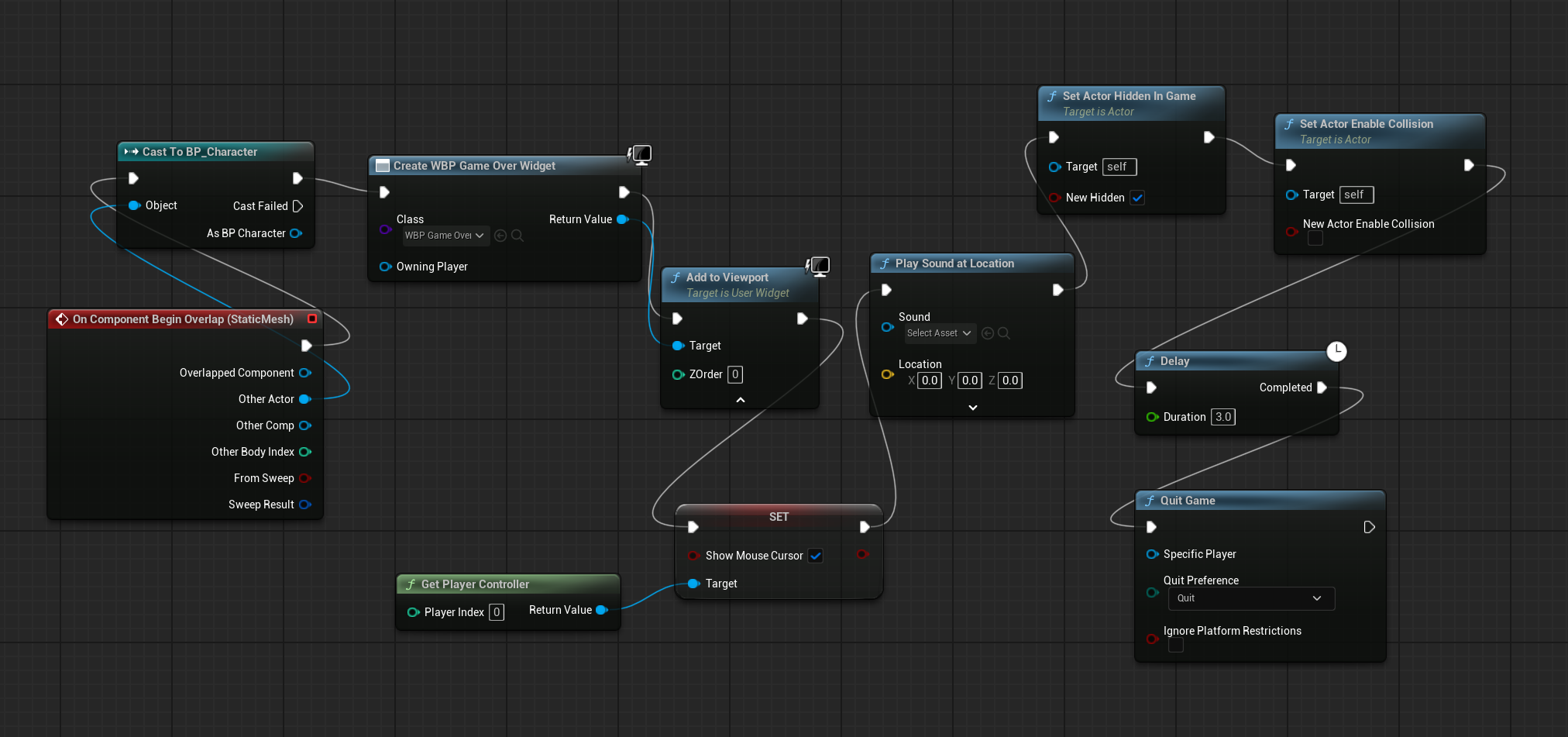The image size is (1568, 737).
Task: Click the Create Widget Class input pin
Action: coord(385,229)
